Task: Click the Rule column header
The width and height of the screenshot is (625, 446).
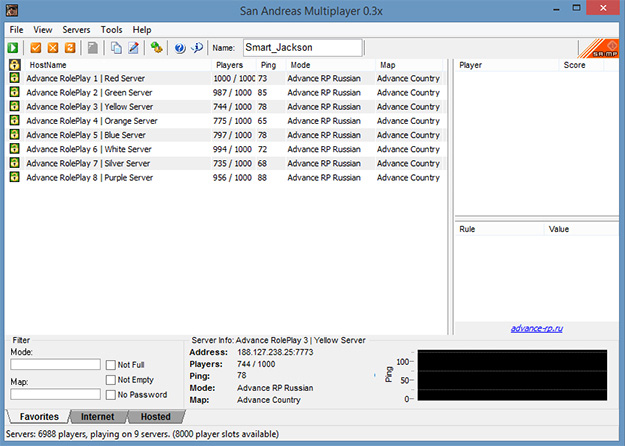Action: pos(499,229)
